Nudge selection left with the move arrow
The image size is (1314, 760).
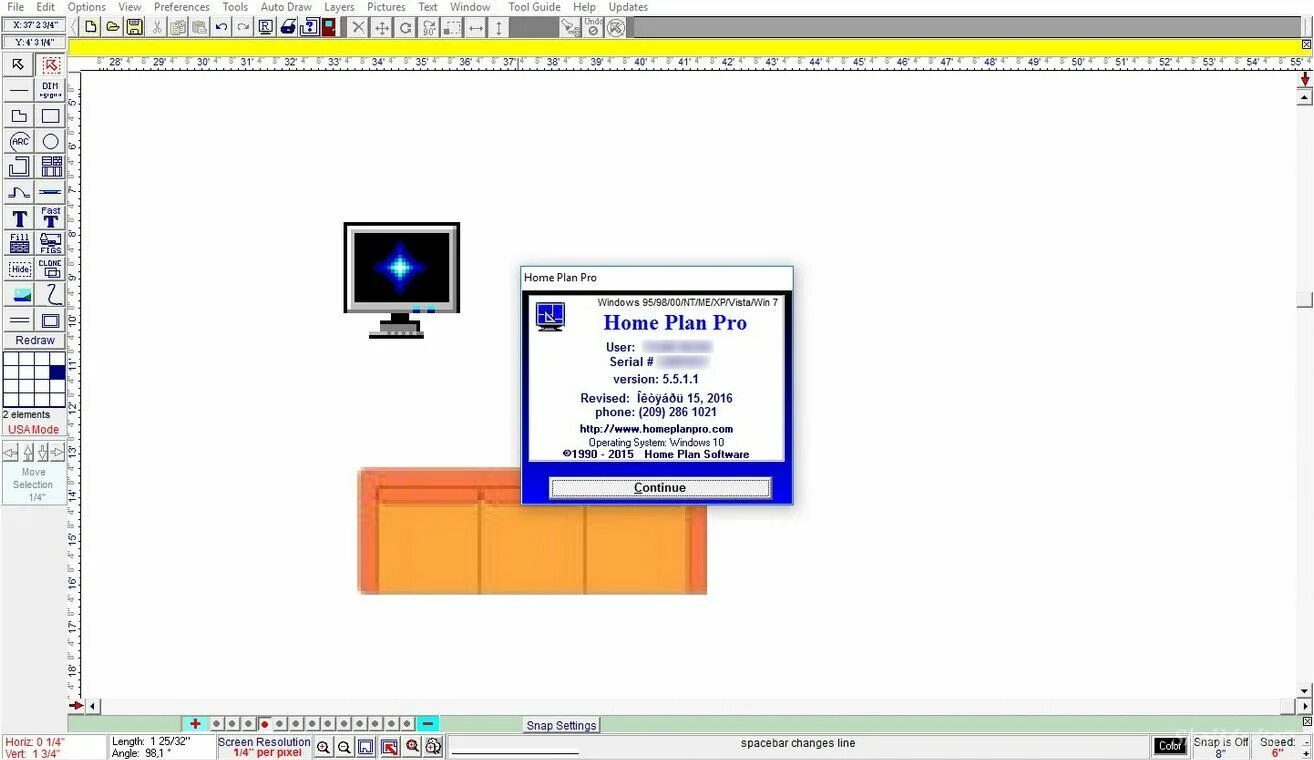10,453
